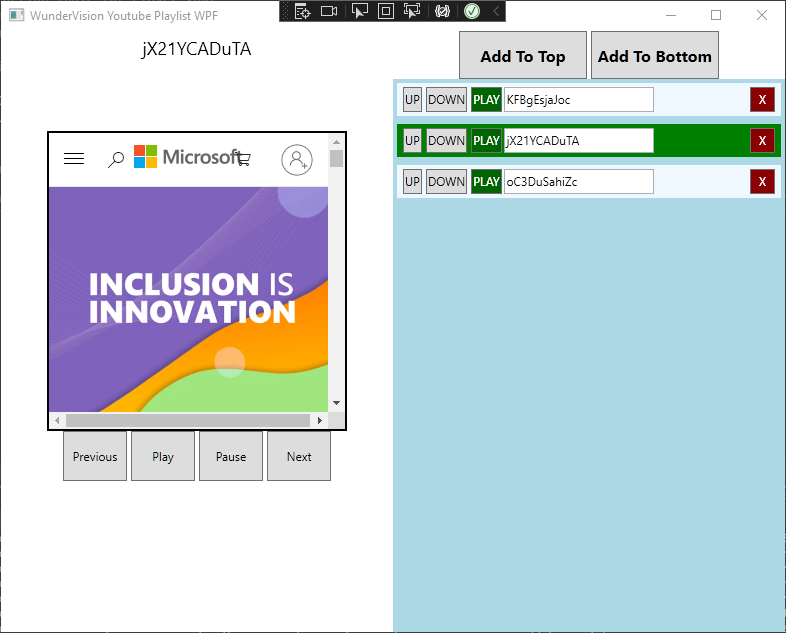Click the browser's horizontal scrollbar left arrow

point(57,420)
